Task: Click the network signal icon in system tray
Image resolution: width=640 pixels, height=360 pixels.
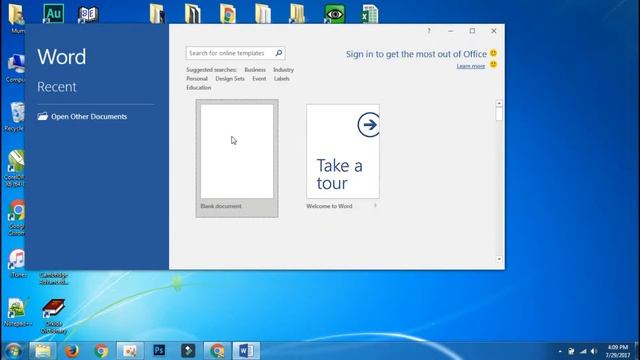Action: [x=583, y=351]
